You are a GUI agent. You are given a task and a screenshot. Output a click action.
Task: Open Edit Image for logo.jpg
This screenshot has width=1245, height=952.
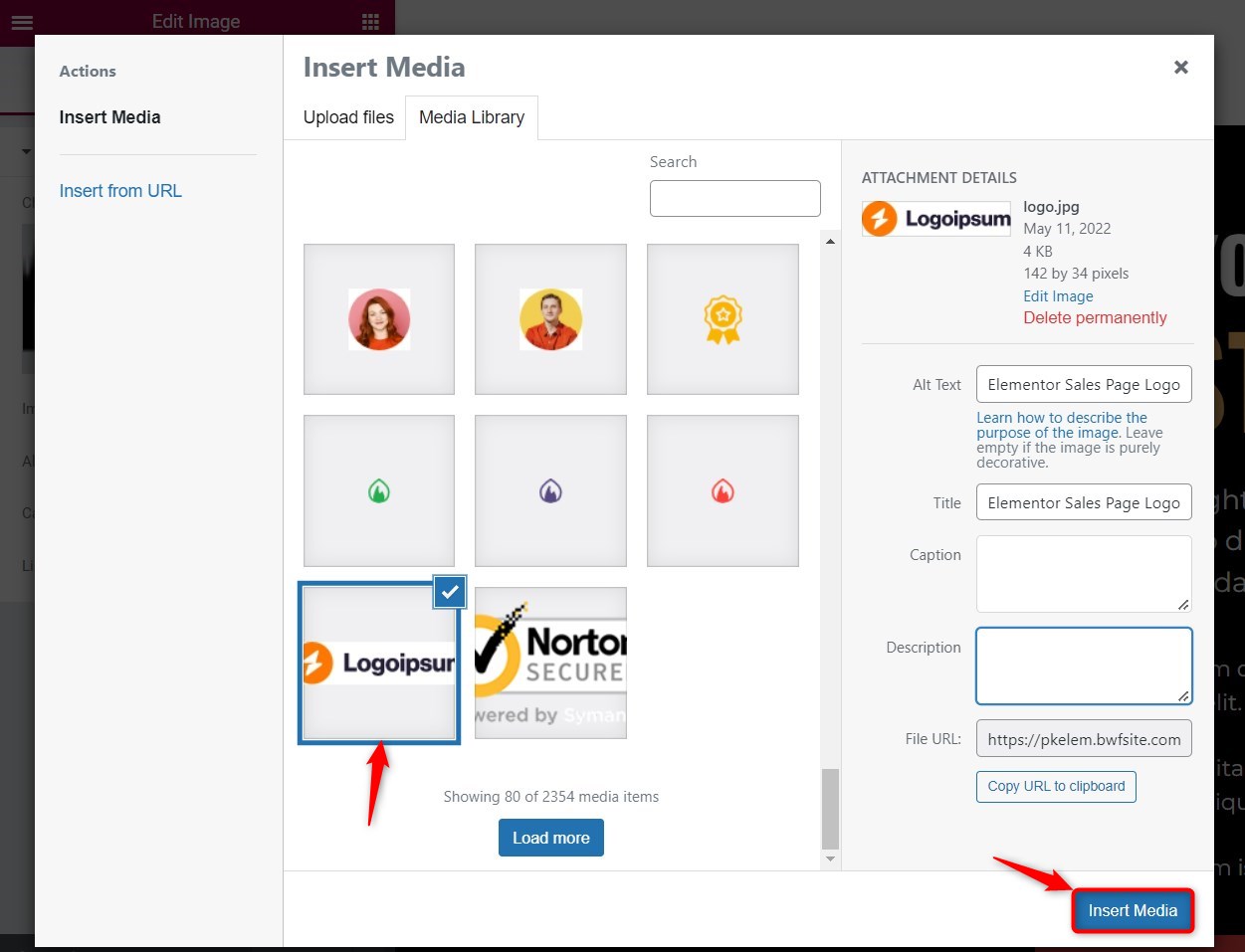tap(1057, 295)
